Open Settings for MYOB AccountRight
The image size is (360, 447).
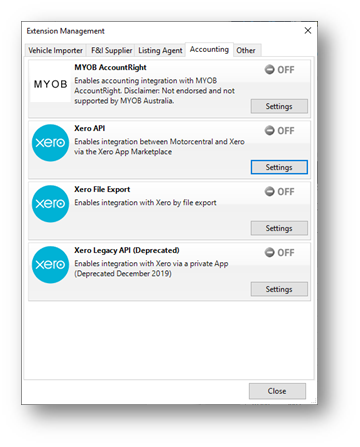279,106
